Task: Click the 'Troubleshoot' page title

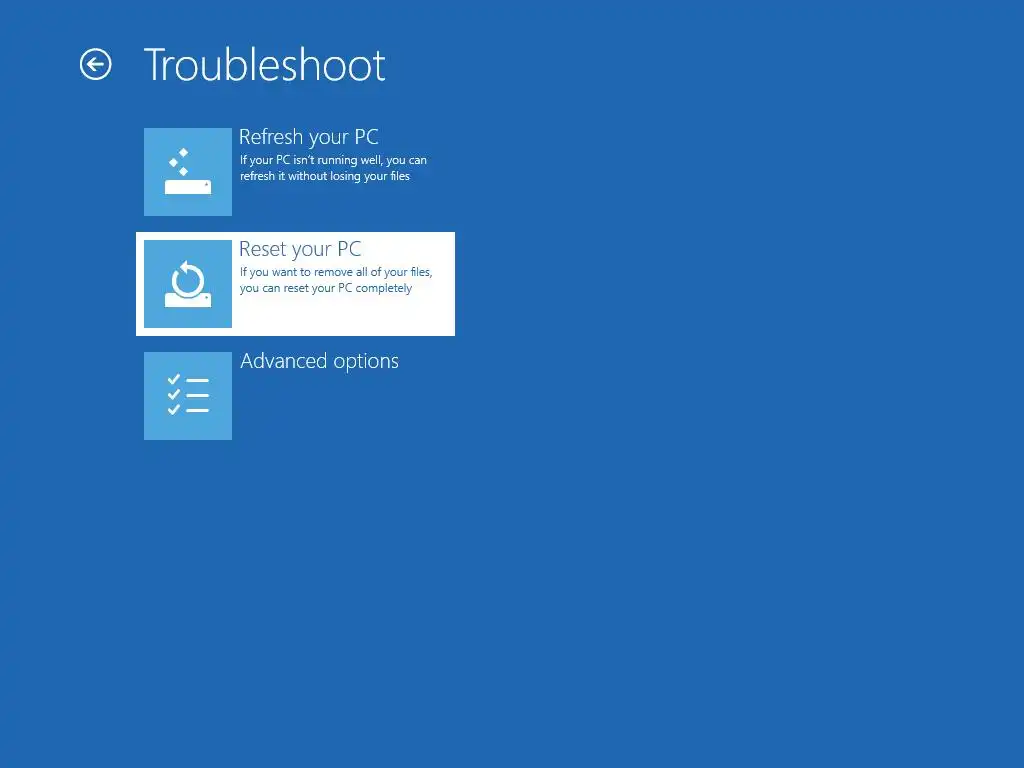Action: [264, 65]
